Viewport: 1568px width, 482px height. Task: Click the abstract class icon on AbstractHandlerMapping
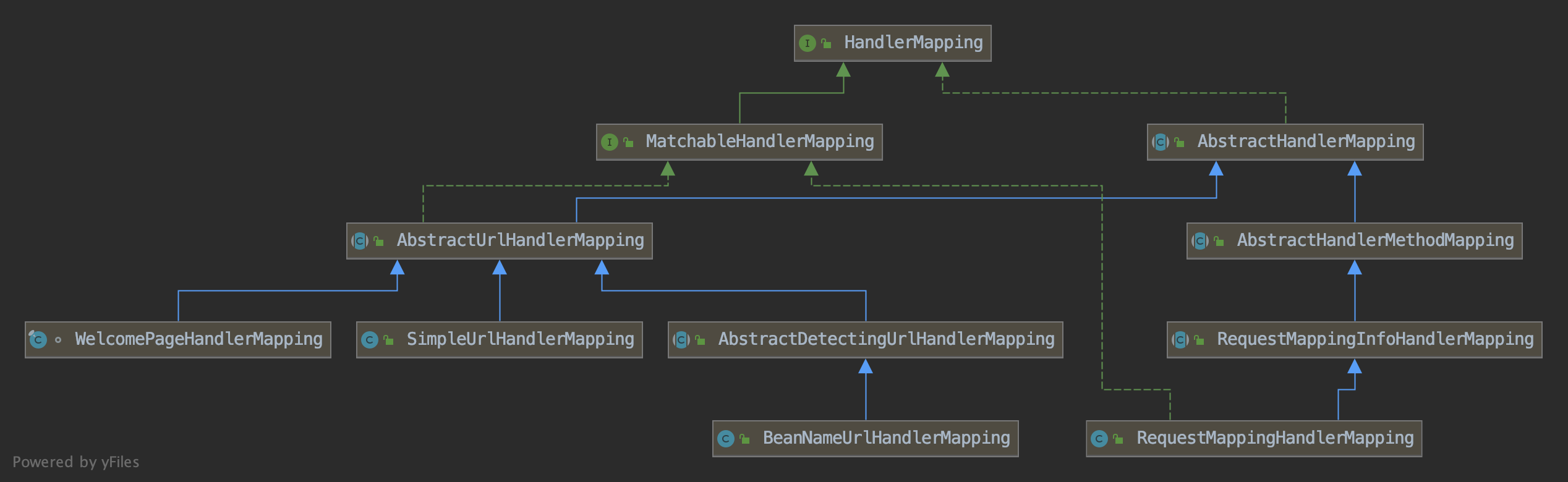pyautogui.click(x=1161, y=142)
